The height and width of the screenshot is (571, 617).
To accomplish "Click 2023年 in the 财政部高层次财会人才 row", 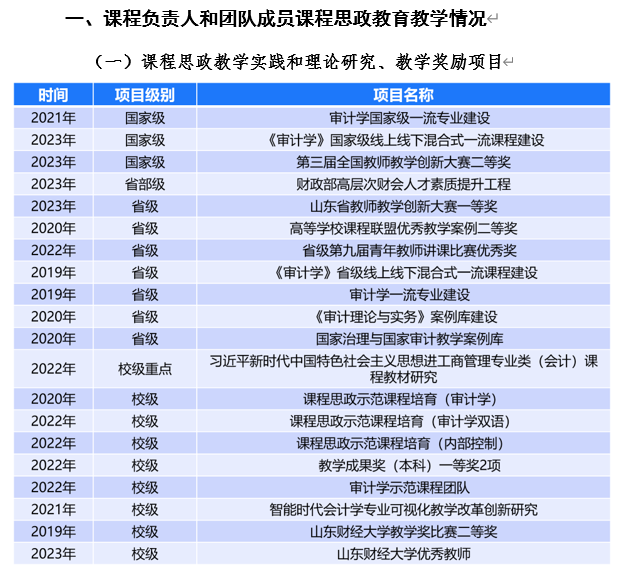I will [x=53, y=184].
